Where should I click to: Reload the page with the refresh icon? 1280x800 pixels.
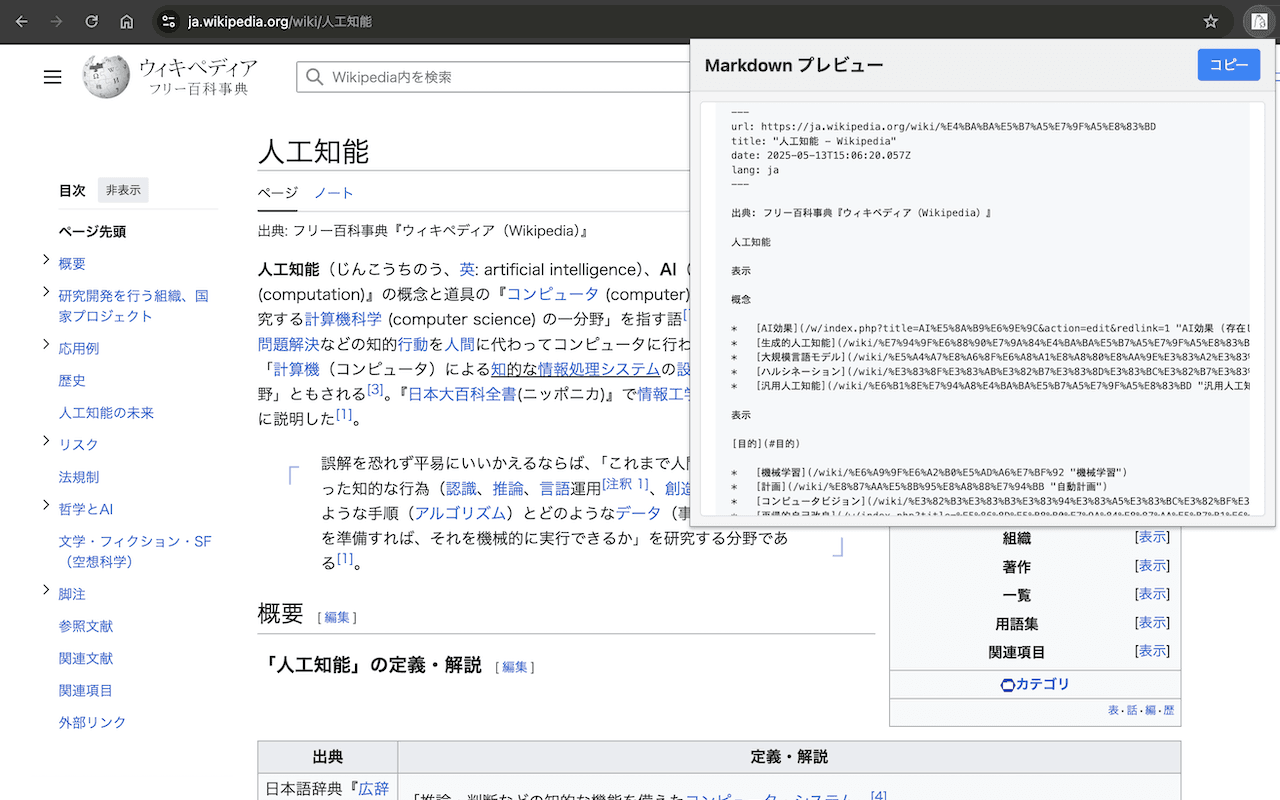tap(91, 21)
